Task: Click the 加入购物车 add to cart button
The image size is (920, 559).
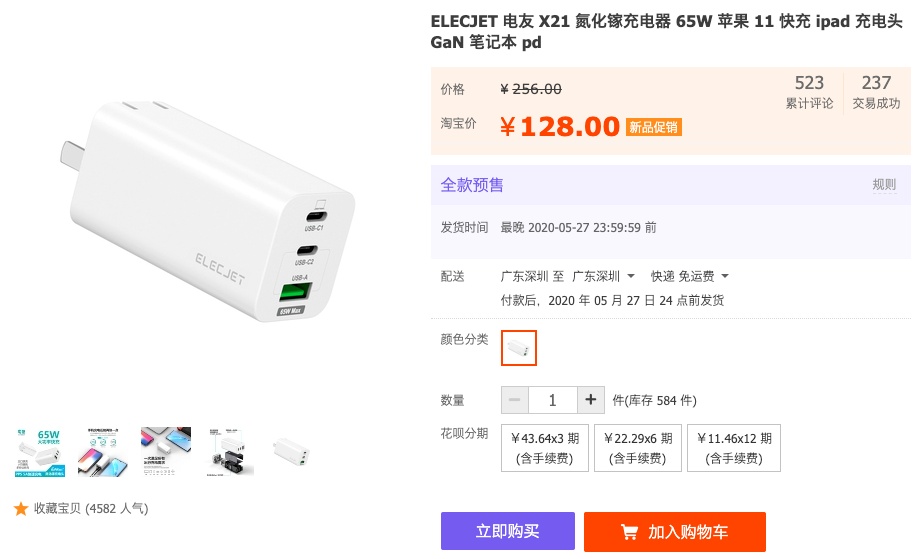Action: click(675, 532)
